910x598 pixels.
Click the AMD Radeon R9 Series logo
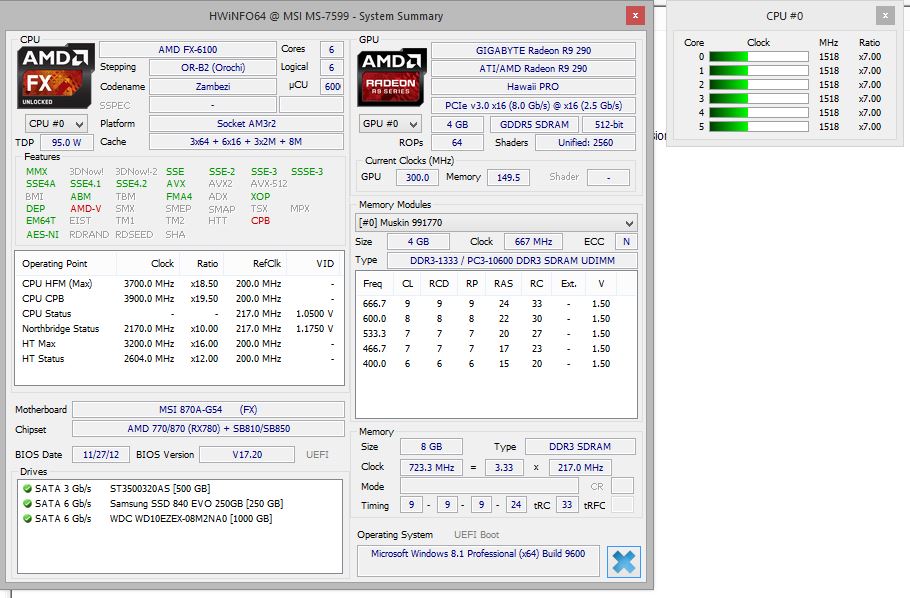point(392,77)
